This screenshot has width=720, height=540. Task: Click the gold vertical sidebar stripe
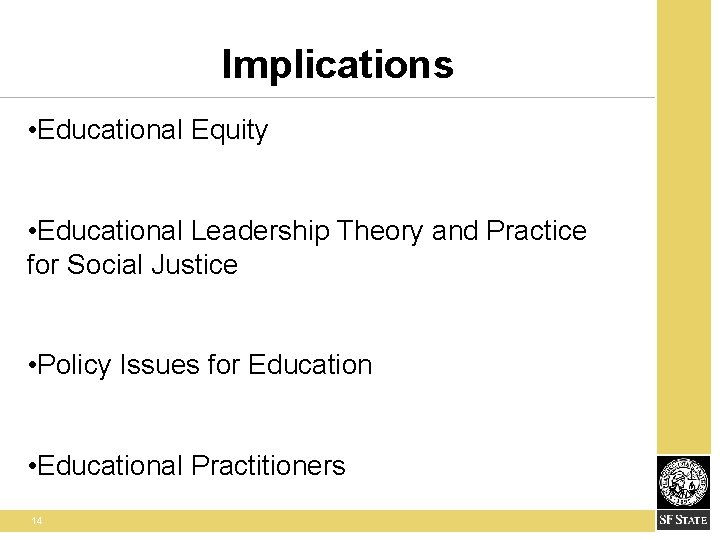684,226
